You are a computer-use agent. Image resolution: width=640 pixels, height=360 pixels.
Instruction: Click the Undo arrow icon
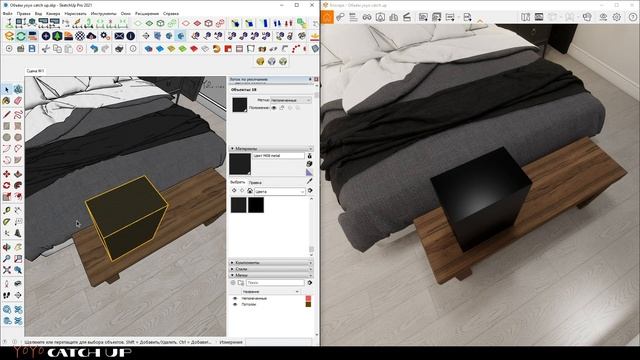(x=94, y=49)
